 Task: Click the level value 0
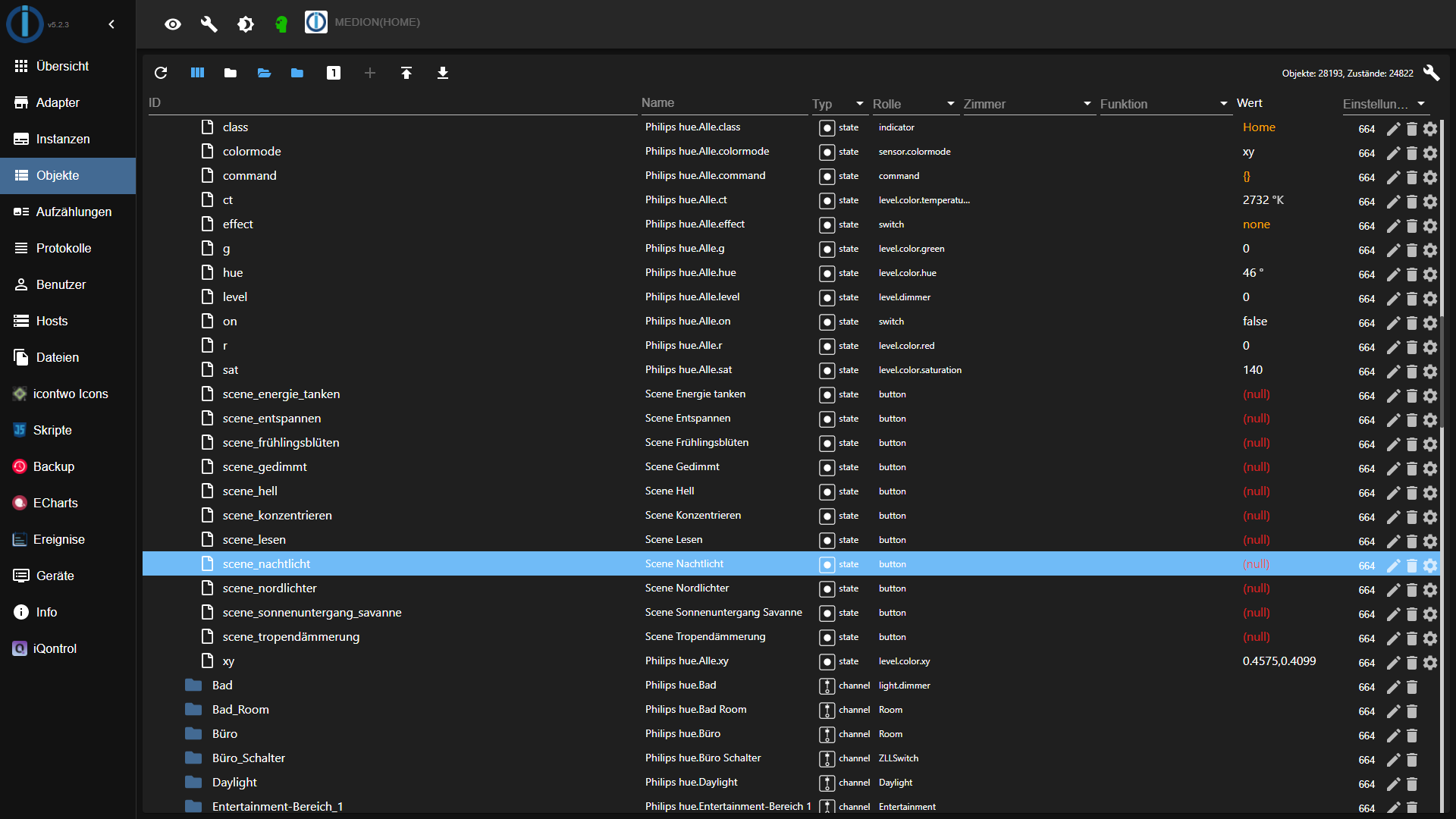tap(1246, 297)
